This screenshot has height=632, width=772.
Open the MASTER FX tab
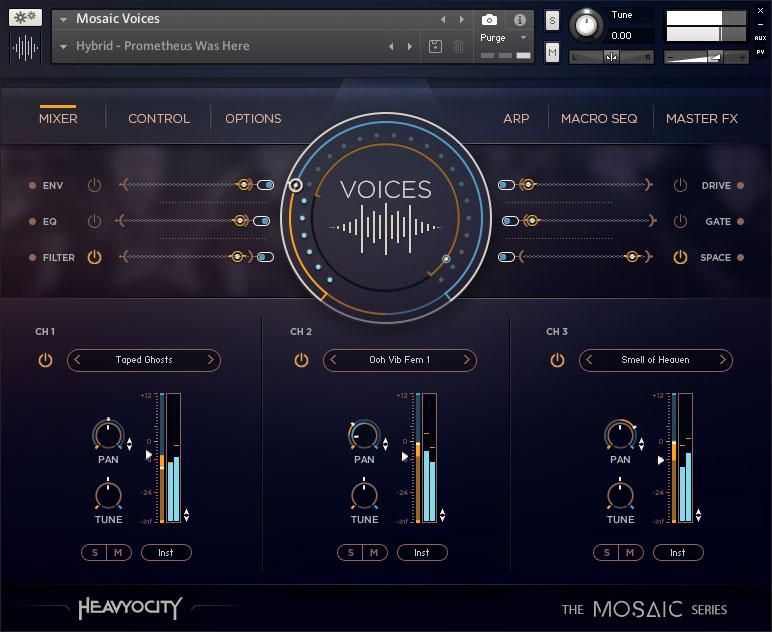(x=702, y=119)
